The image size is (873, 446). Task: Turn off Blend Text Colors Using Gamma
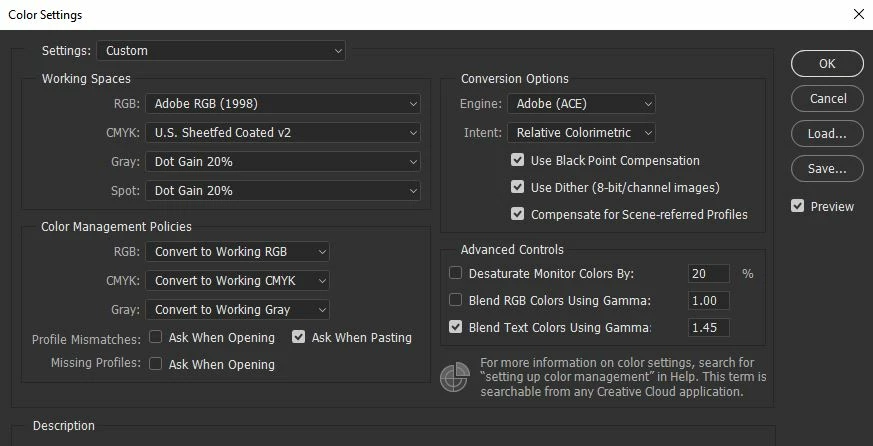coord(456,327)
